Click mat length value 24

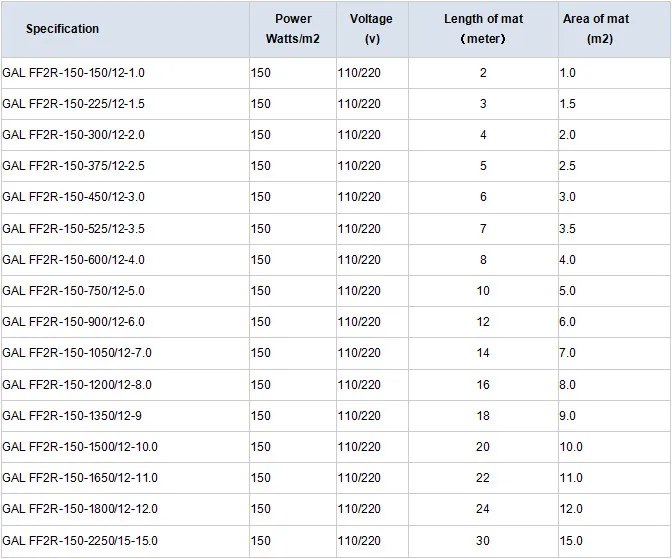coord(483,509)
